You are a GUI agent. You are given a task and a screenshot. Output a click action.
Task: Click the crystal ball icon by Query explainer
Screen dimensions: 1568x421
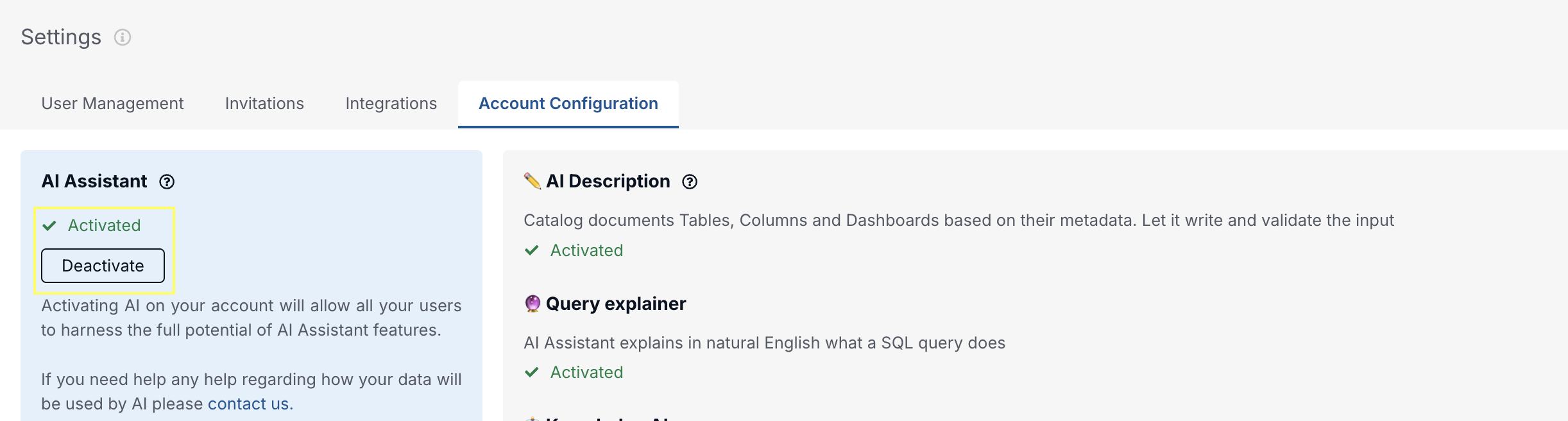pos(533,304)
